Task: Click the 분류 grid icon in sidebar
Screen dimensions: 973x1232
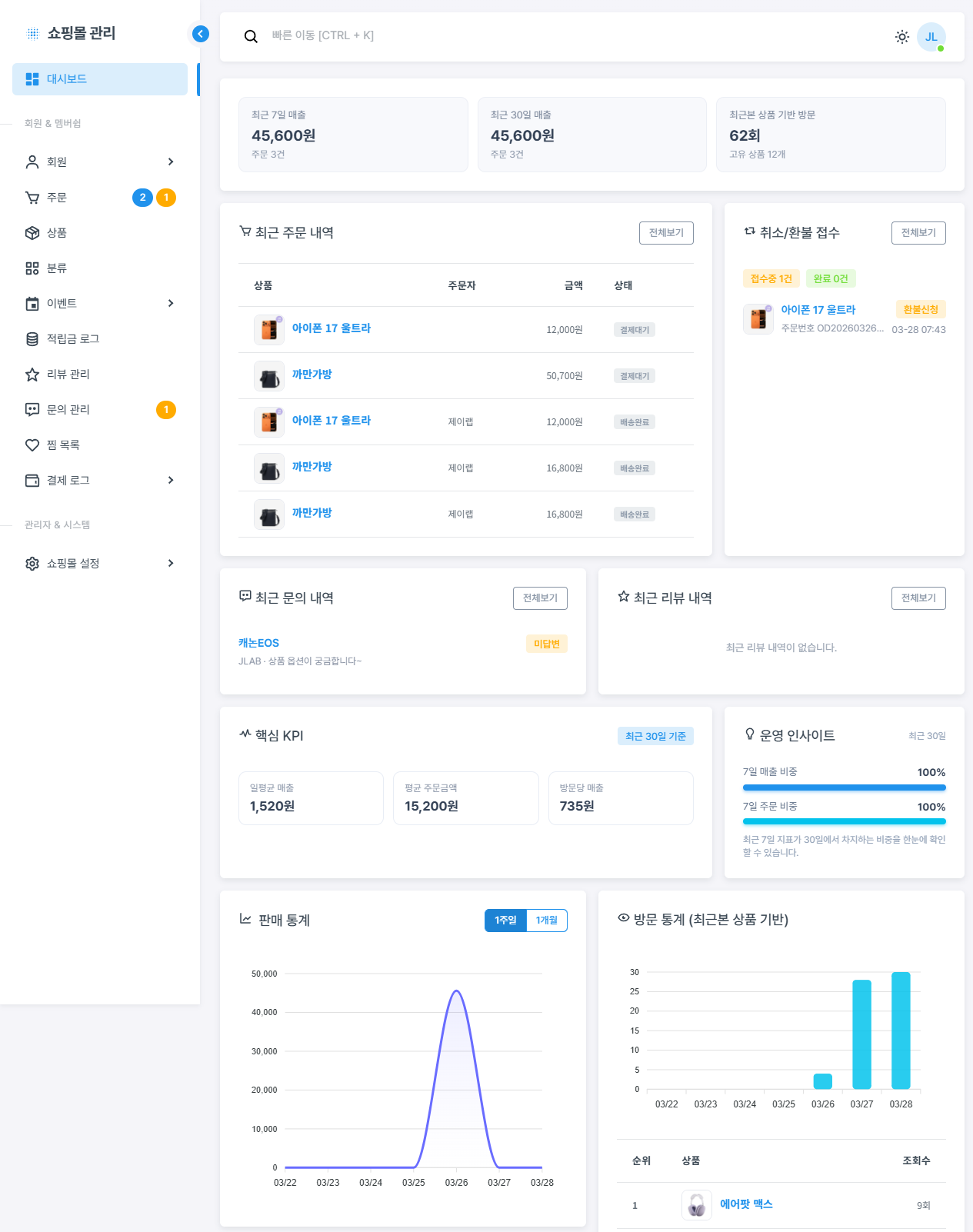Action: [x=32, y=268]
